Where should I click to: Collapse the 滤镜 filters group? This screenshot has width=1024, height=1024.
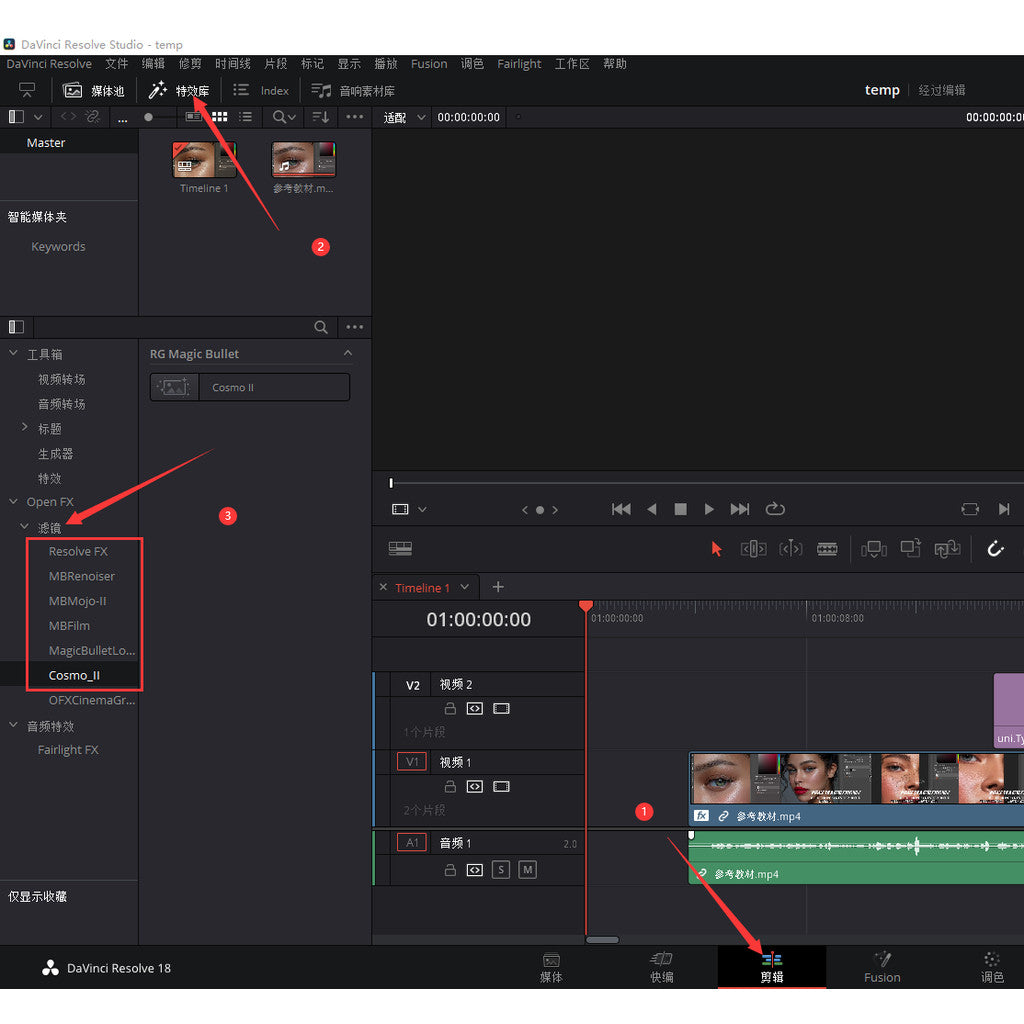point(24,526)
